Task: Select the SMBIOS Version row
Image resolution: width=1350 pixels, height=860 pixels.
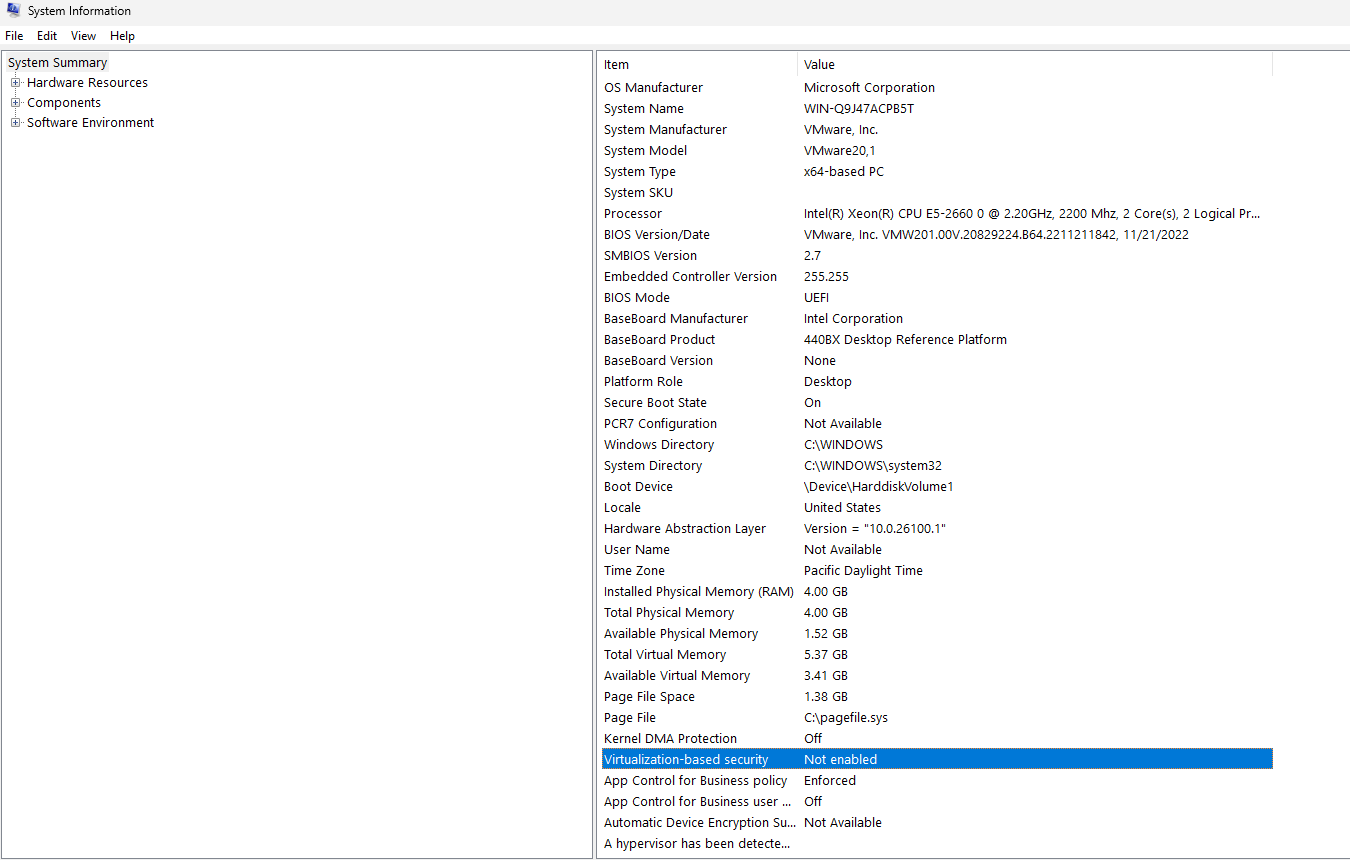Action: (x=937, y=256)
